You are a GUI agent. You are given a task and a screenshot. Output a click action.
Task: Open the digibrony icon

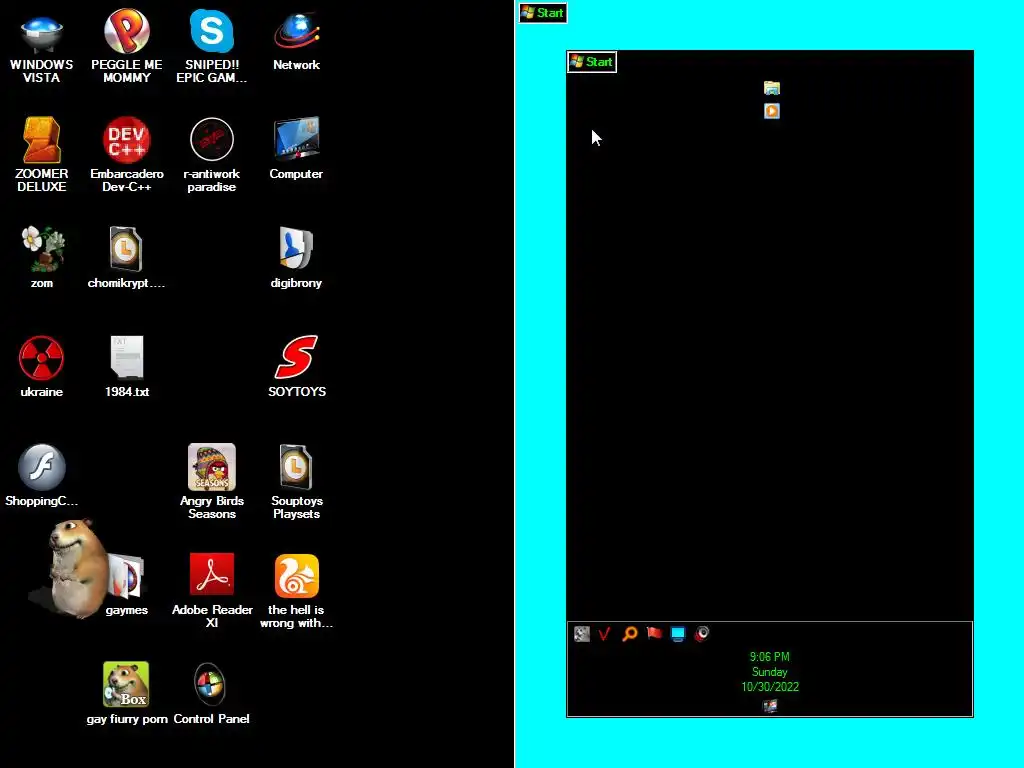pos(296,257)
